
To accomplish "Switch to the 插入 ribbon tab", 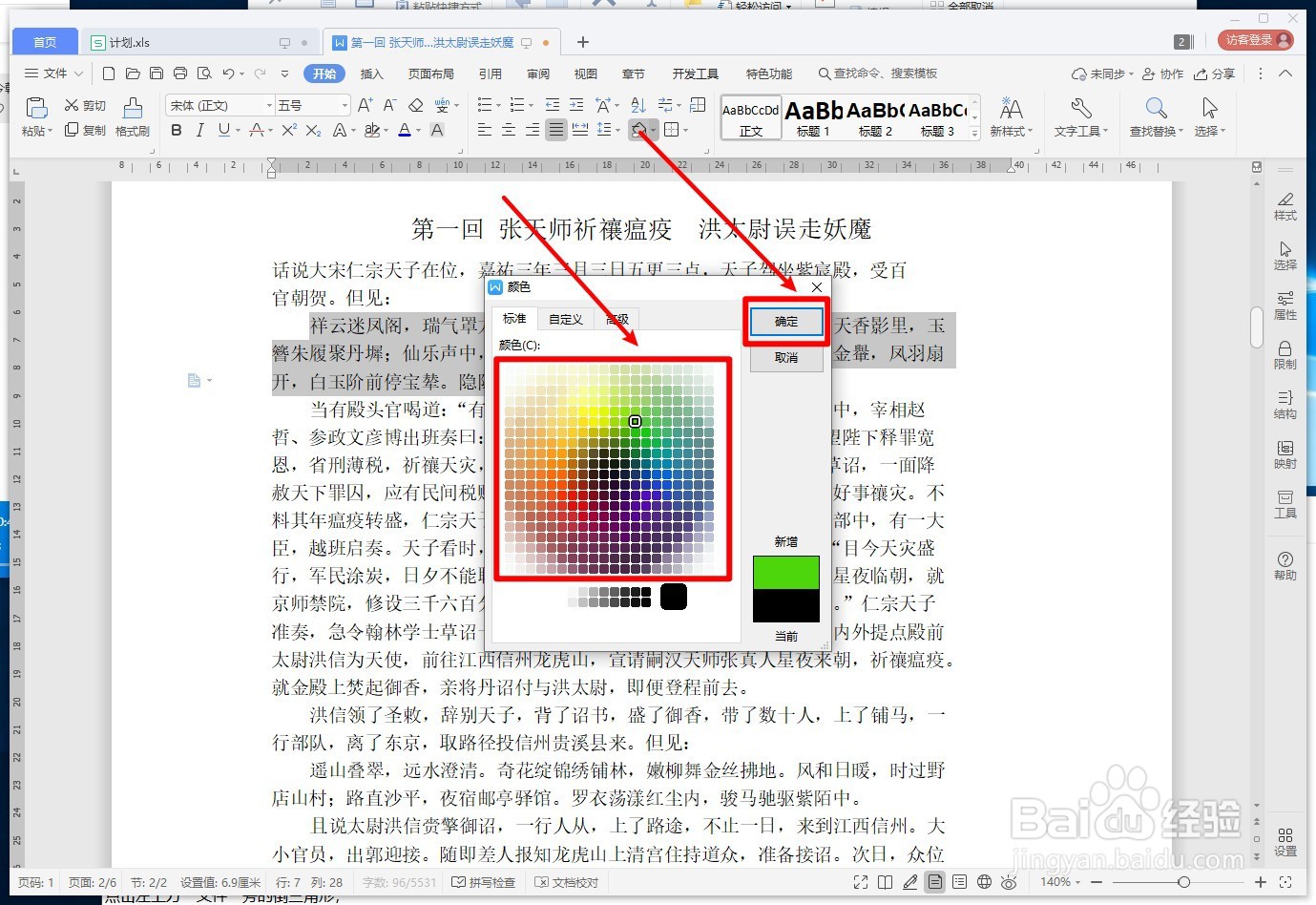I will point(371,73).
